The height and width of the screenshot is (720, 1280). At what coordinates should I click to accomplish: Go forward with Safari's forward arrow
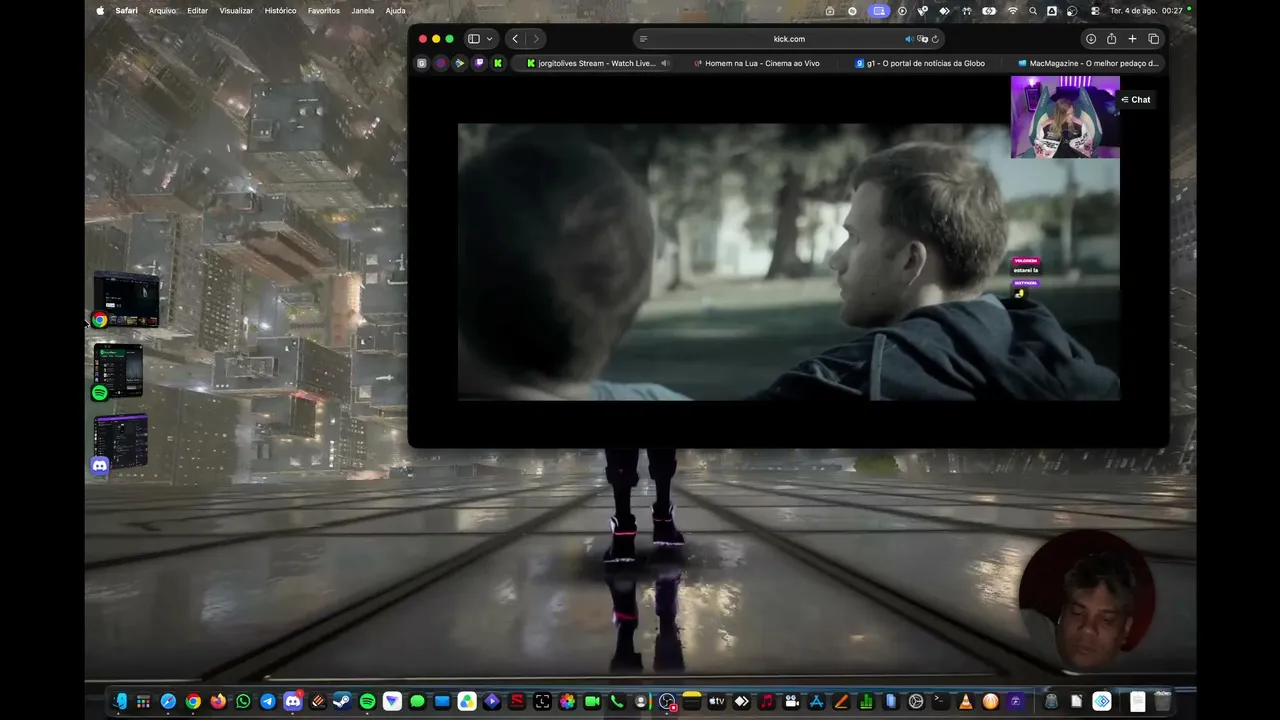pos(536,39)
